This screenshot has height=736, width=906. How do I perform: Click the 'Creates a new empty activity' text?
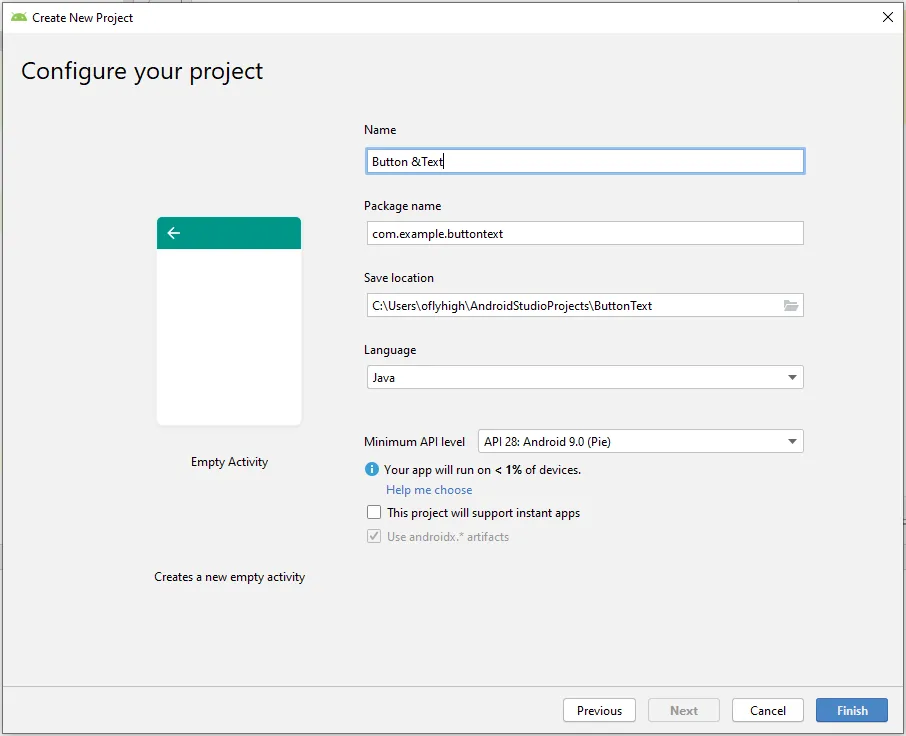[229, 577]
